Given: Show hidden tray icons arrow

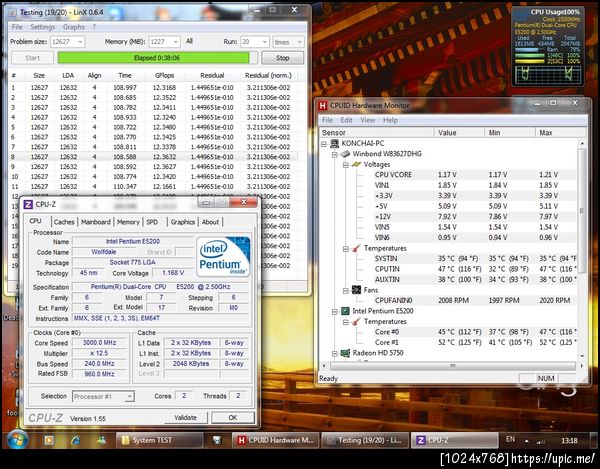Looking at the screenshot, I should coord(527,441).
